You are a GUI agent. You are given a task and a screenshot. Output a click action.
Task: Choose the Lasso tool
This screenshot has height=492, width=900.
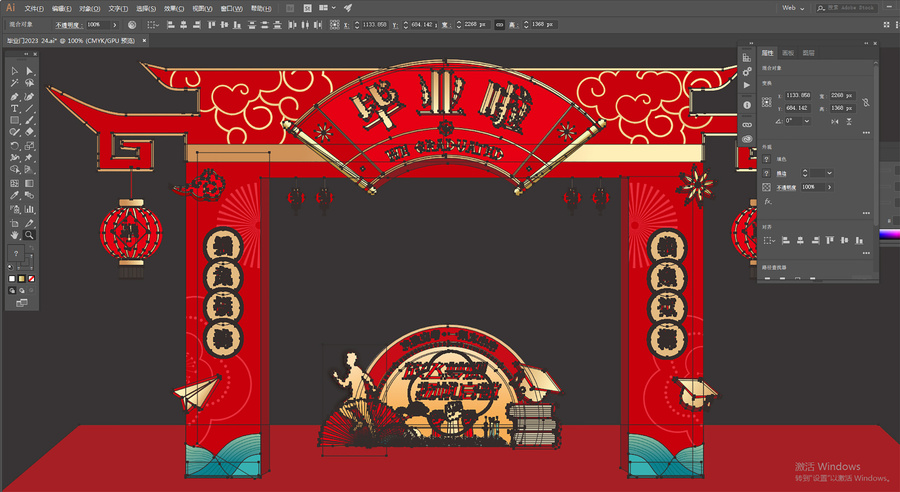[29, 83]
